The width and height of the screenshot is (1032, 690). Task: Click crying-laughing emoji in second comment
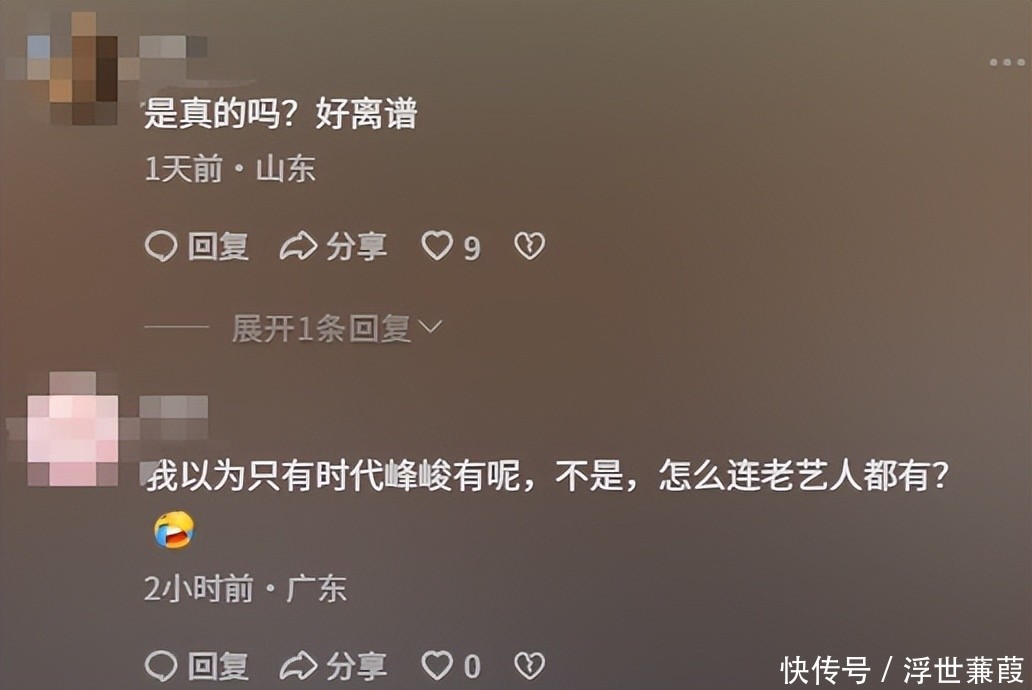coord(174,529)
